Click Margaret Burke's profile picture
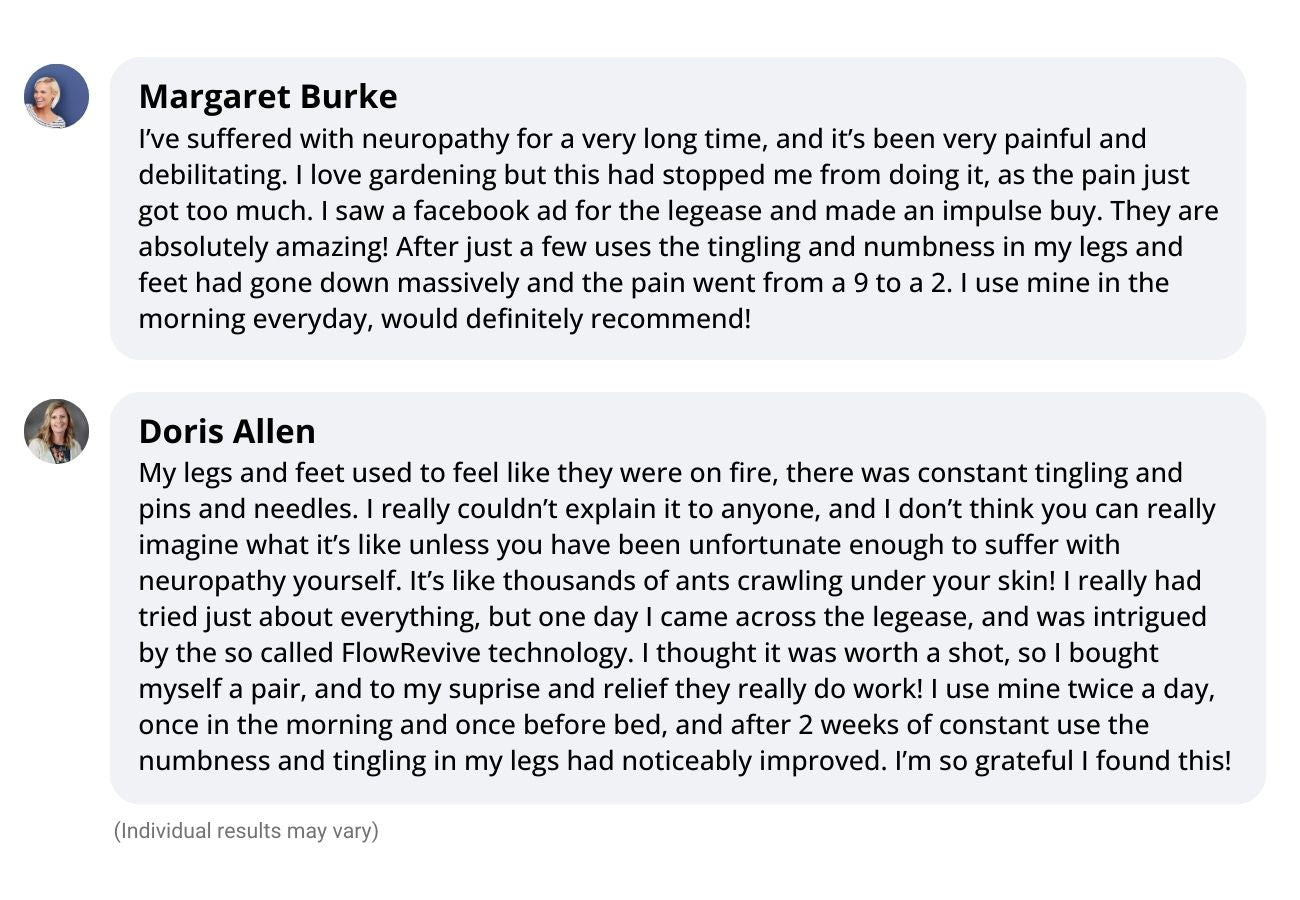Image resolution: width=1300 pixels, height=900 pixels. tap(56, 96)
